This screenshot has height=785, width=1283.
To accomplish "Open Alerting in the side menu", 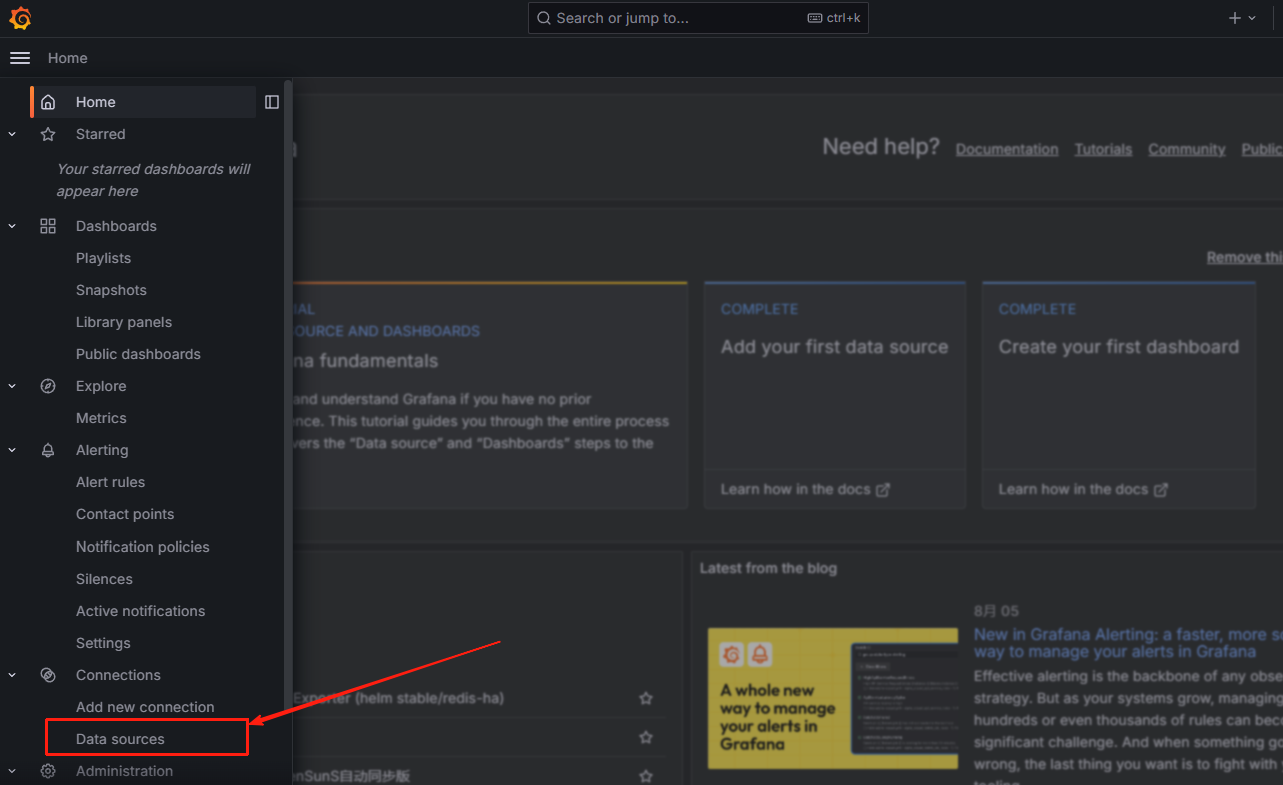I will click(x=102, y=450).
